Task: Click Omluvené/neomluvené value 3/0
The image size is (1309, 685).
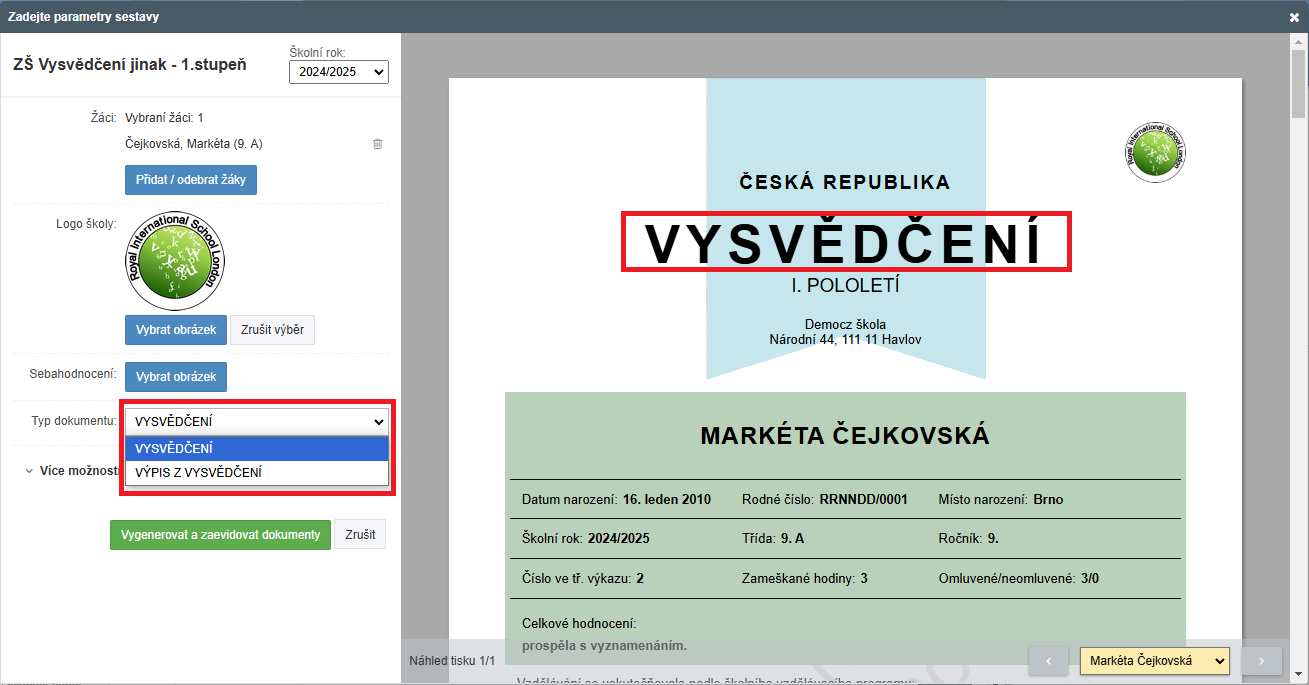Action: click(x=1090, y=578)
